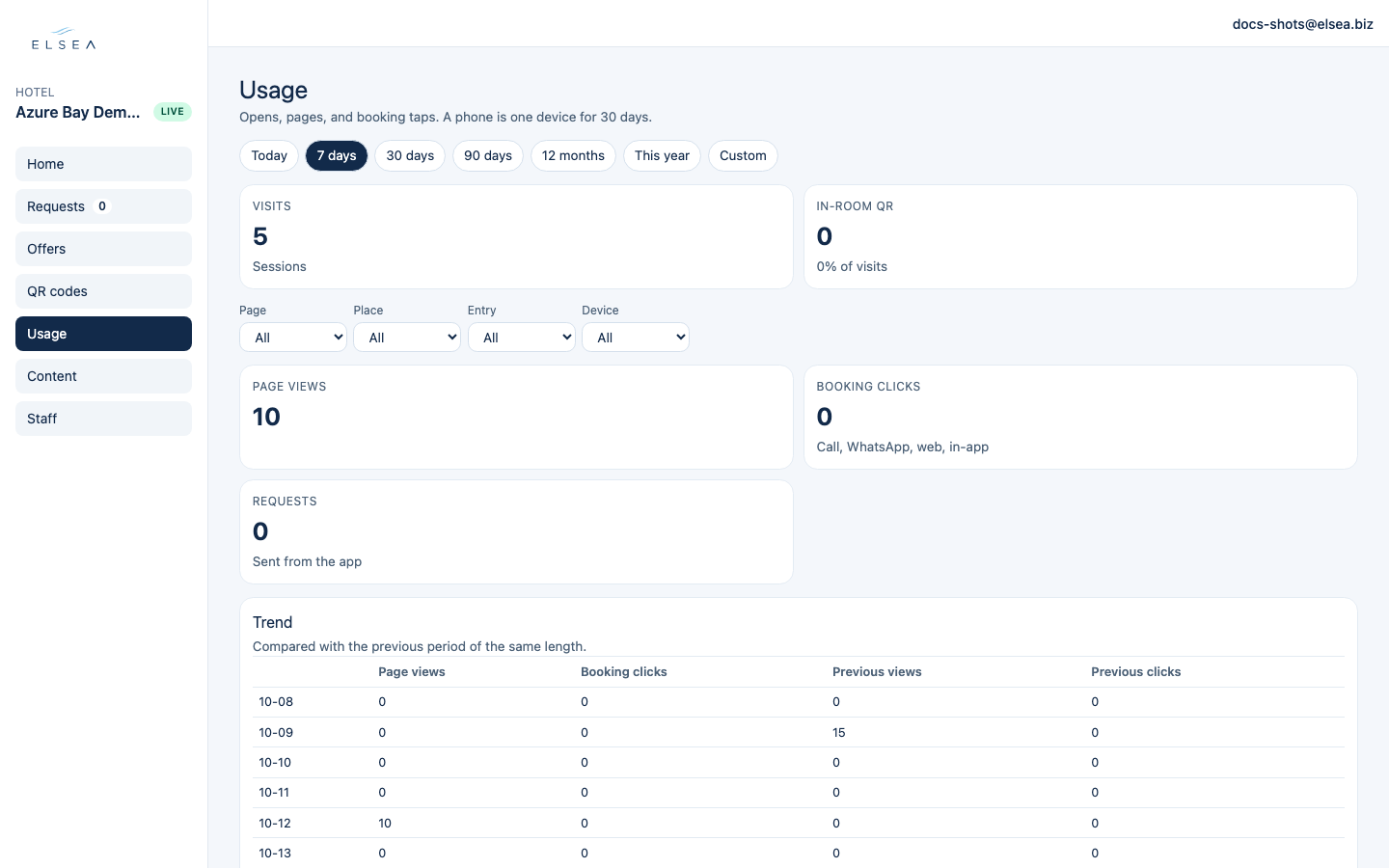Go to Requests in the sidebar navigation
Viewport: 1389px width, 868px height.
click(103, 206)
